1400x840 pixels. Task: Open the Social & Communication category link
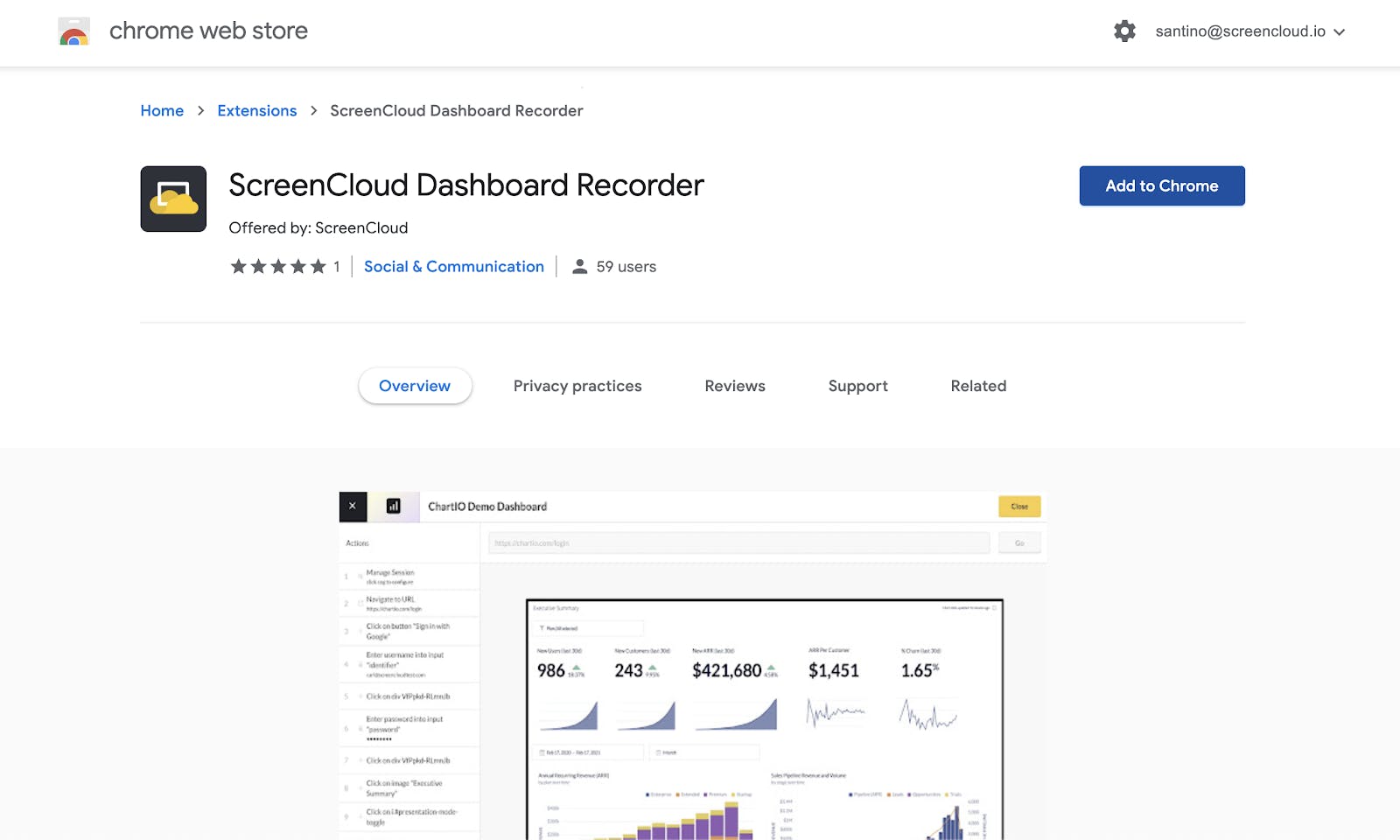454,267
